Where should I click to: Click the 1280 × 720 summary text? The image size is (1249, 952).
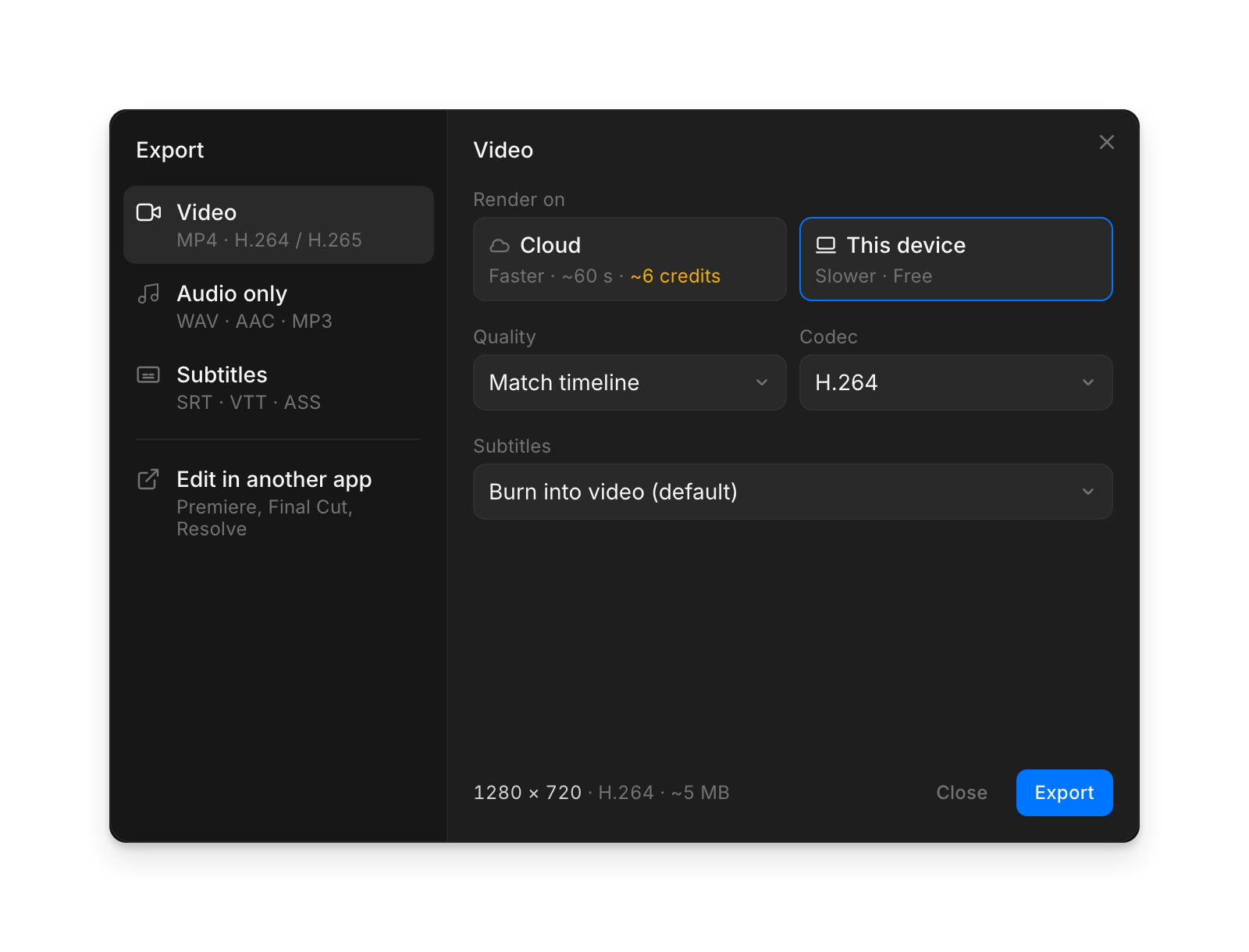(x=528, y=793)
